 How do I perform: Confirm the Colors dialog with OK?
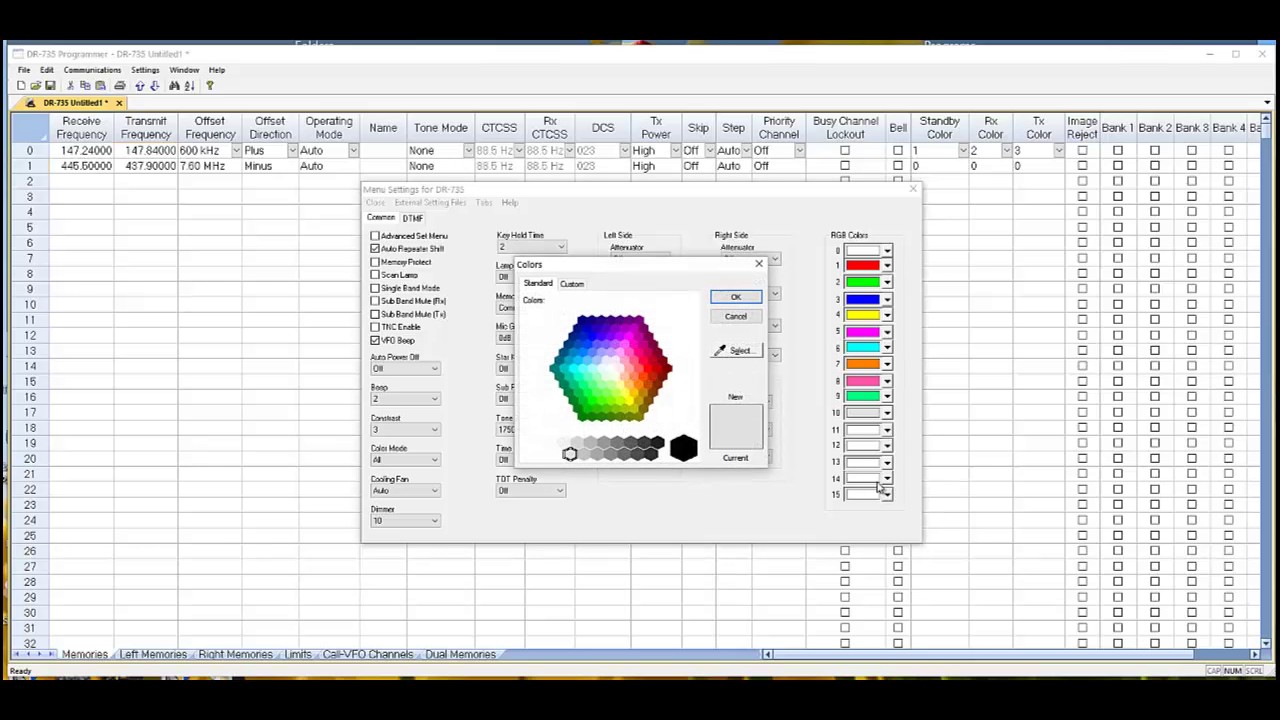(736, 297)
